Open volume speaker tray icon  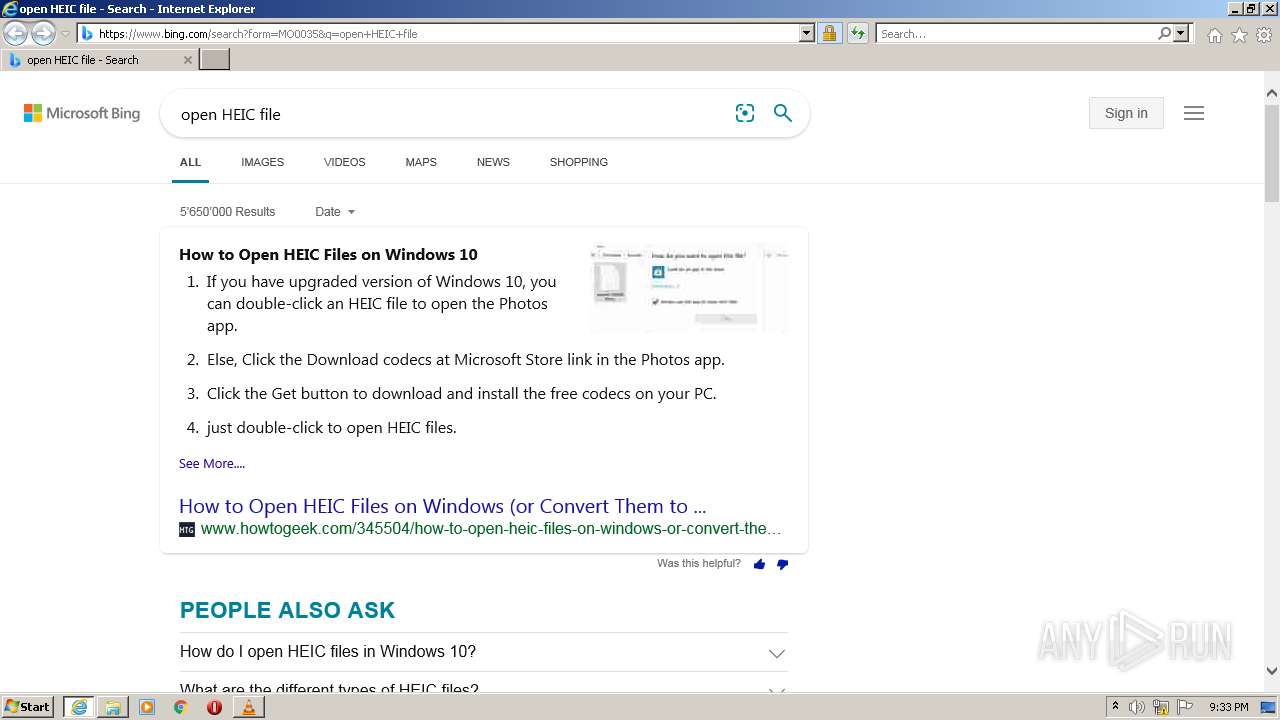coord(1137,707)
